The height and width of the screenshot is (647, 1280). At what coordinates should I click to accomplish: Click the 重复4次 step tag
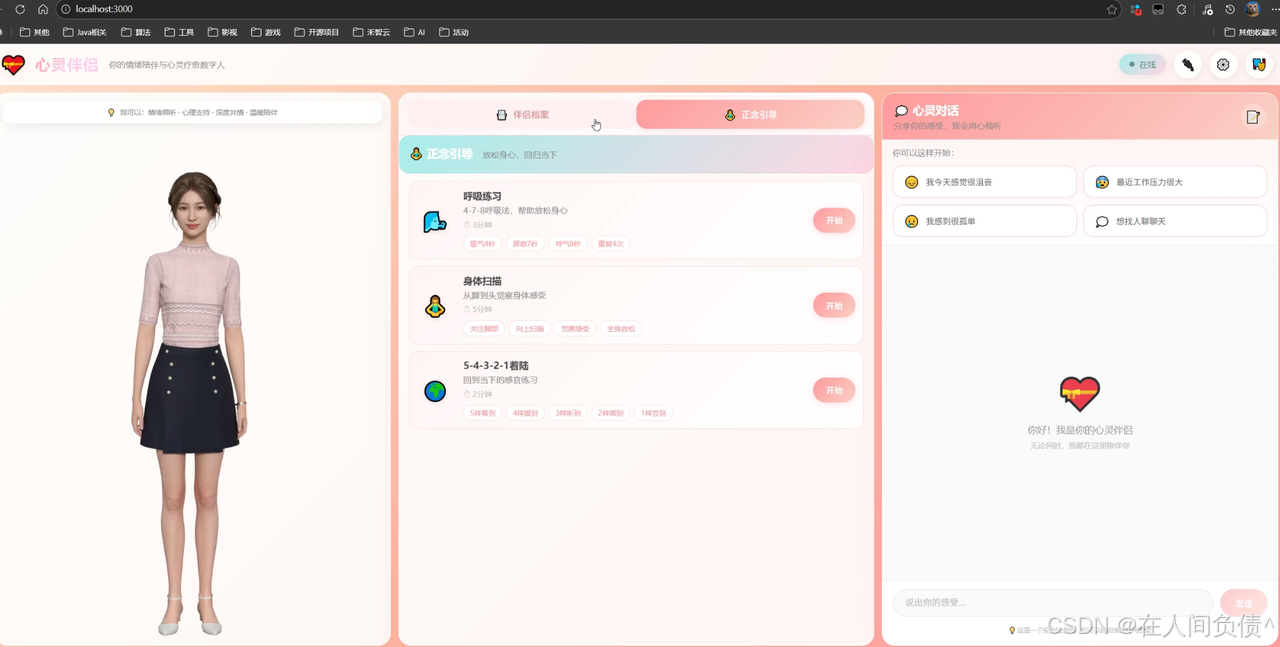[x=610, y=244]
